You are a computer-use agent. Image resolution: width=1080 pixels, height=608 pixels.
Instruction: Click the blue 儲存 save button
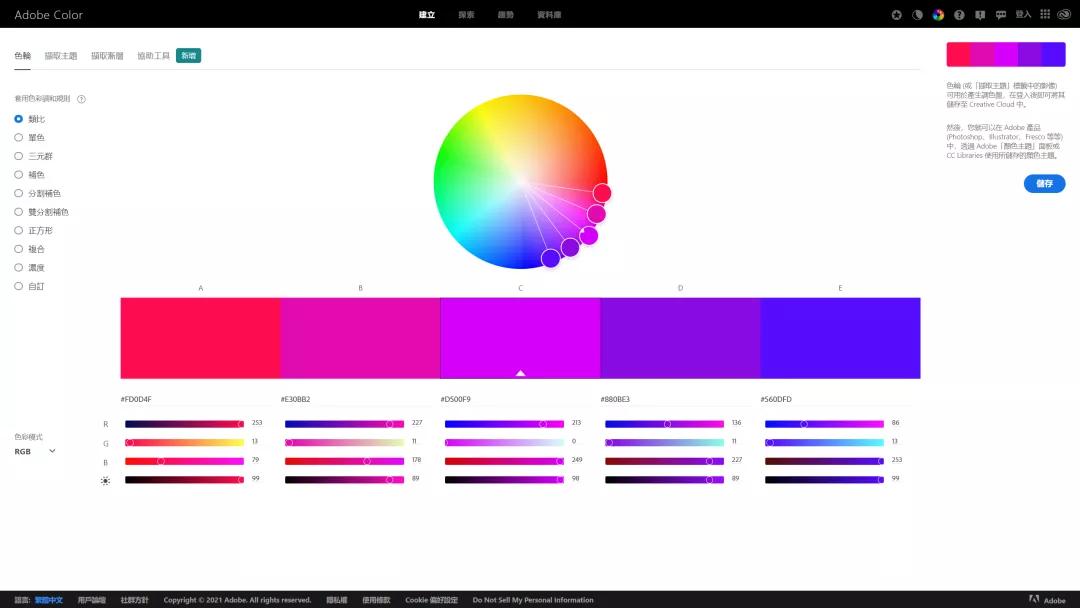click(x=1044, y=183)
